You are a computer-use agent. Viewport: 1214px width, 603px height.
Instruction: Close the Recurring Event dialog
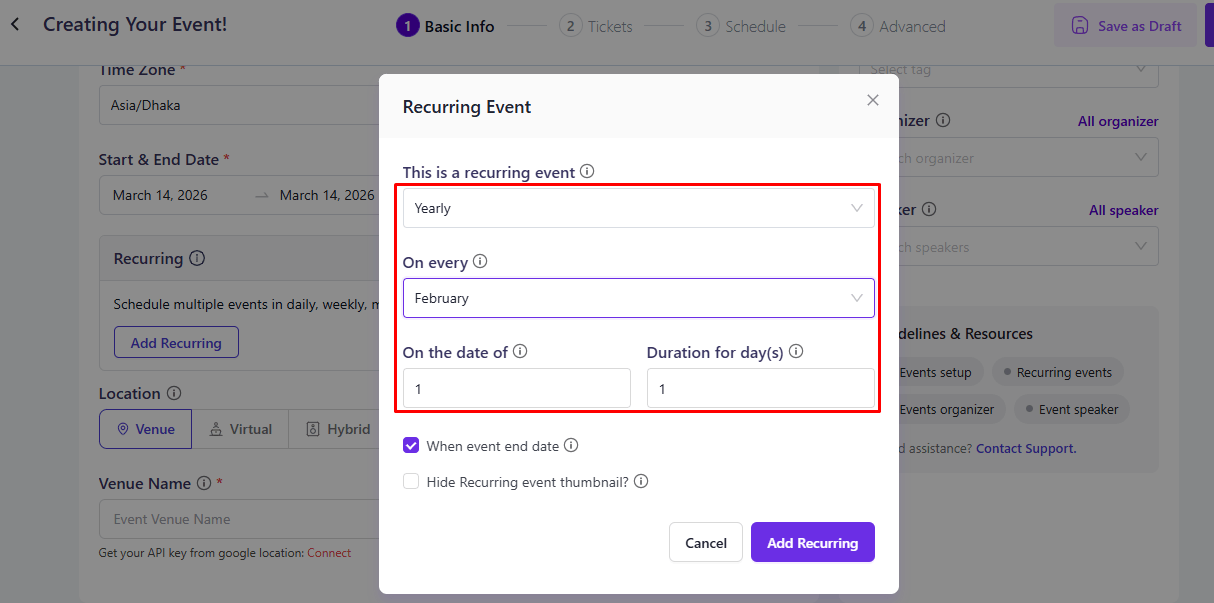point(872,100)
